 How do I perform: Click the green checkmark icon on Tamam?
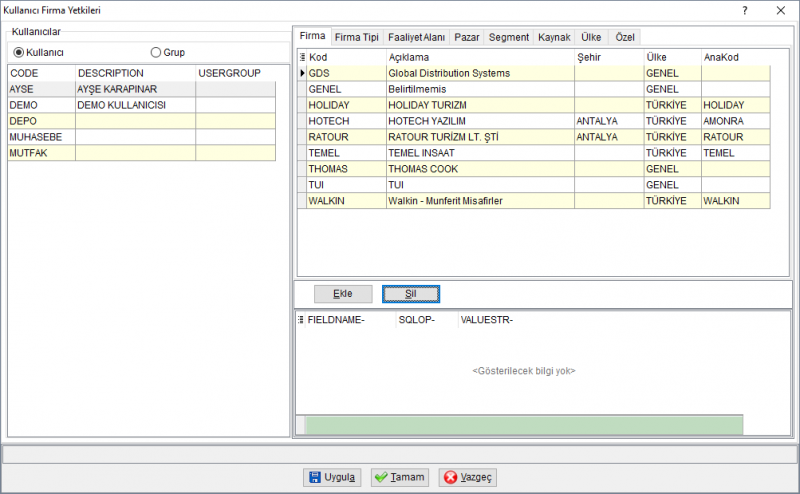point(381,477)
